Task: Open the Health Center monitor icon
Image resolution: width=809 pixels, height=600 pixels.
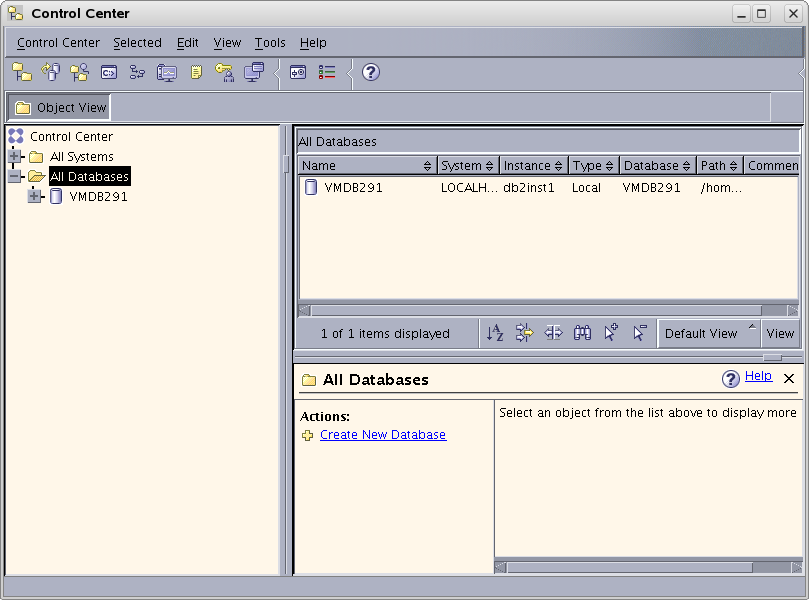Action: click(x=167, y=73)
